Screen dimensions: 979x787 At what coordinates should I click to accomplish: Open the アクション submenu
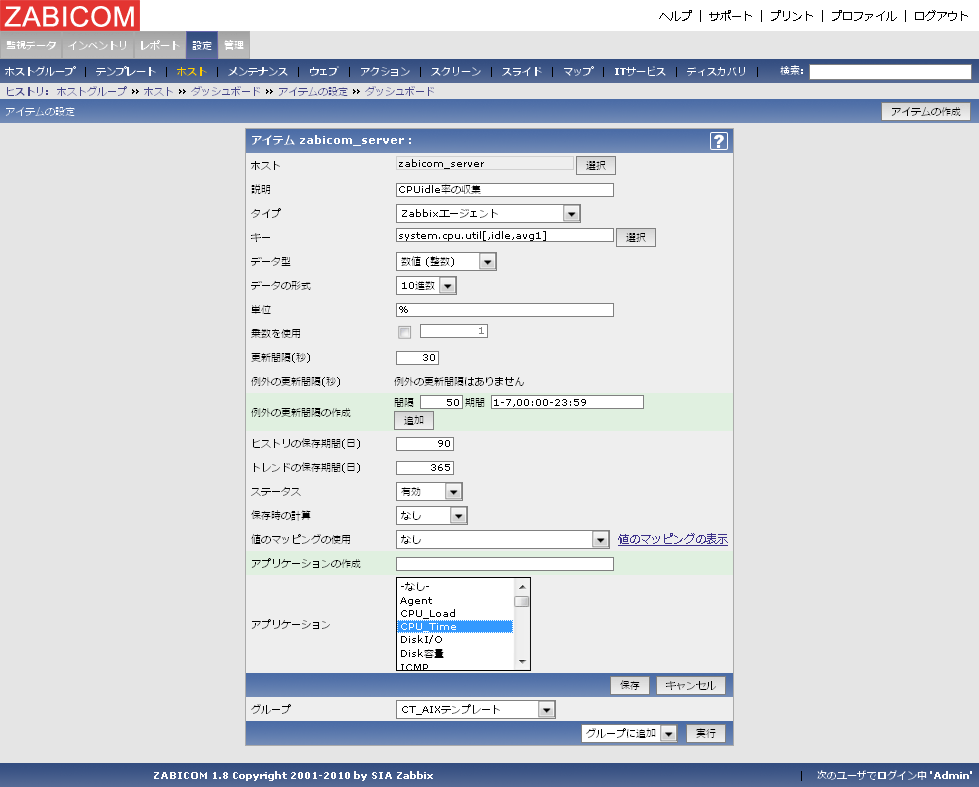tap(385, 71)
